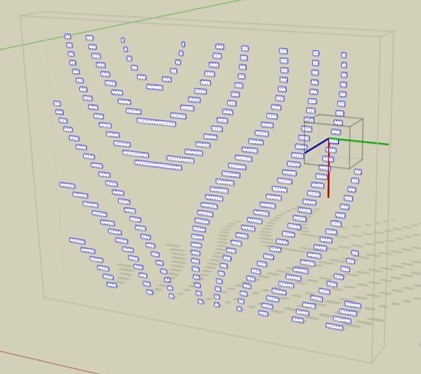The height and width of the screenshot is (374, 421).
Task: Select the top-left corner slot of the panel
Action: pos(68,36)
